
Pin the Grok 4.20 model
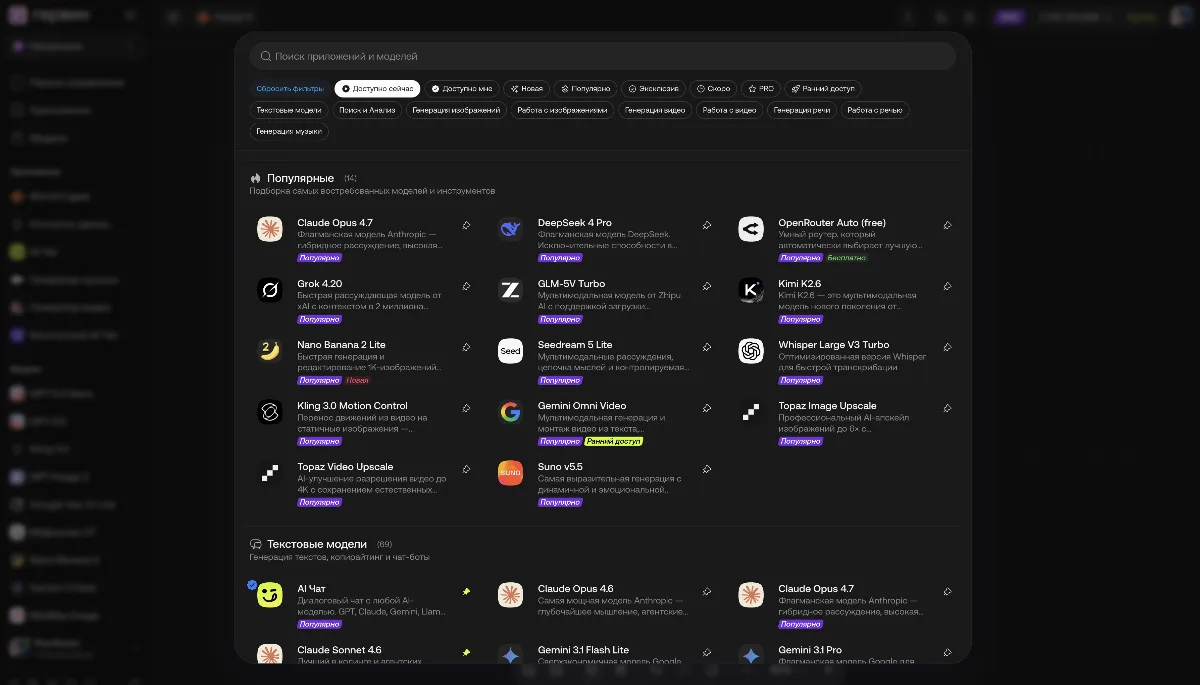[466, 287]
